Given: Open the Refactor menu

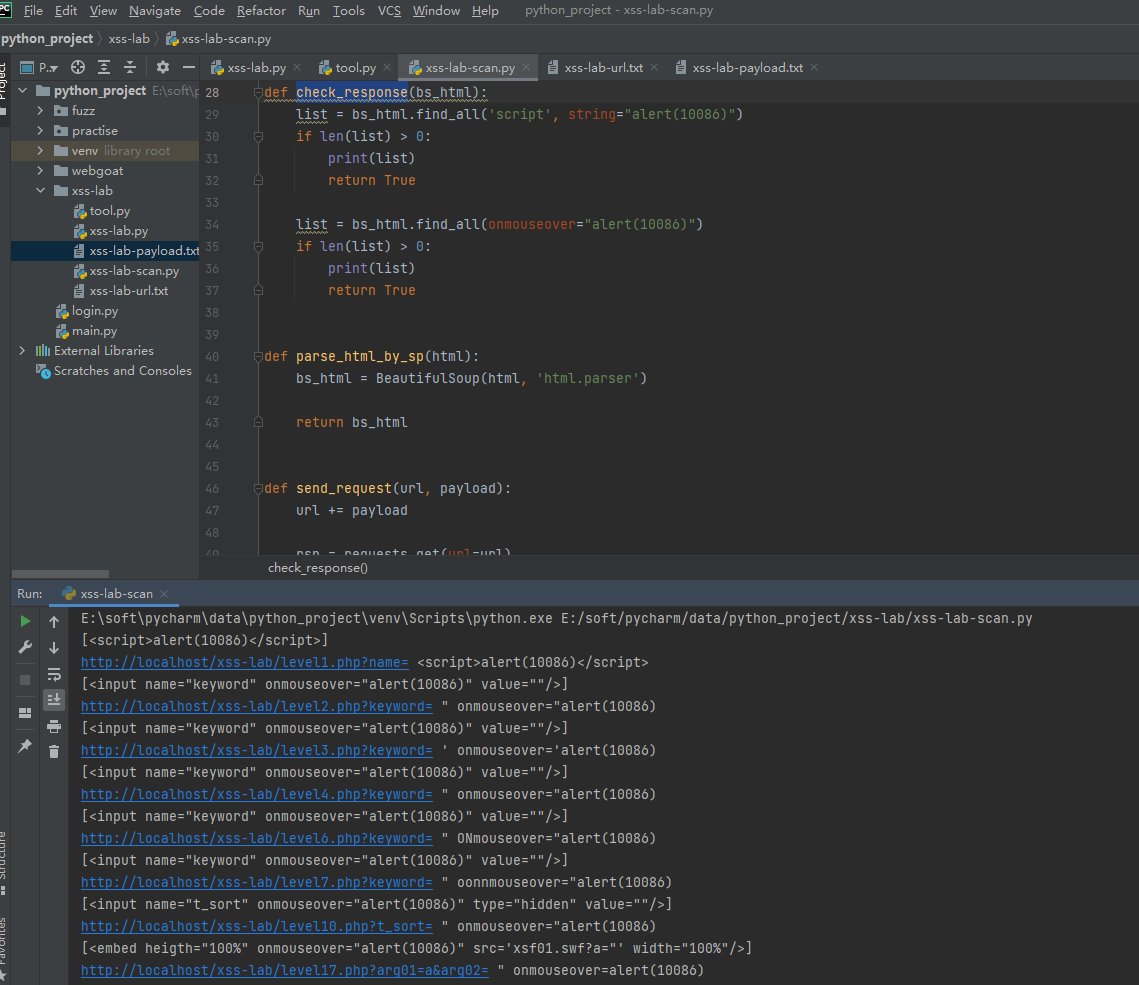Looking at the screenshot, I should coord(261,10).
